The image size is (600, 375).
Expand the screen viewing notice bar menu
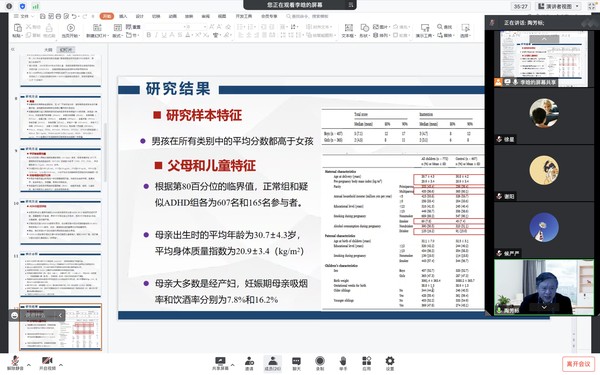[x=351, y=5]
